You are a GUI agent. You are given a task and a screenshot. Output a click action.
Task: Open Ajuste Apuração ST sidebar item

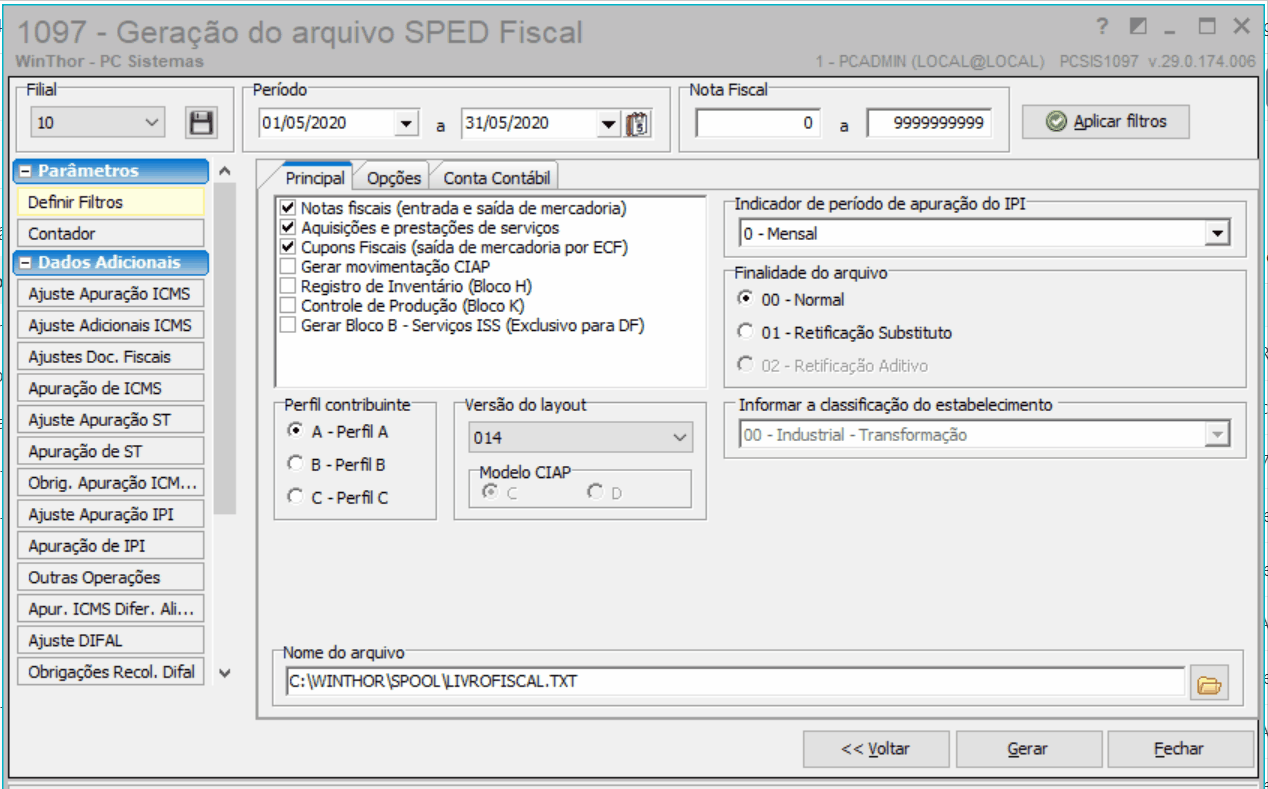pos(111,420)
